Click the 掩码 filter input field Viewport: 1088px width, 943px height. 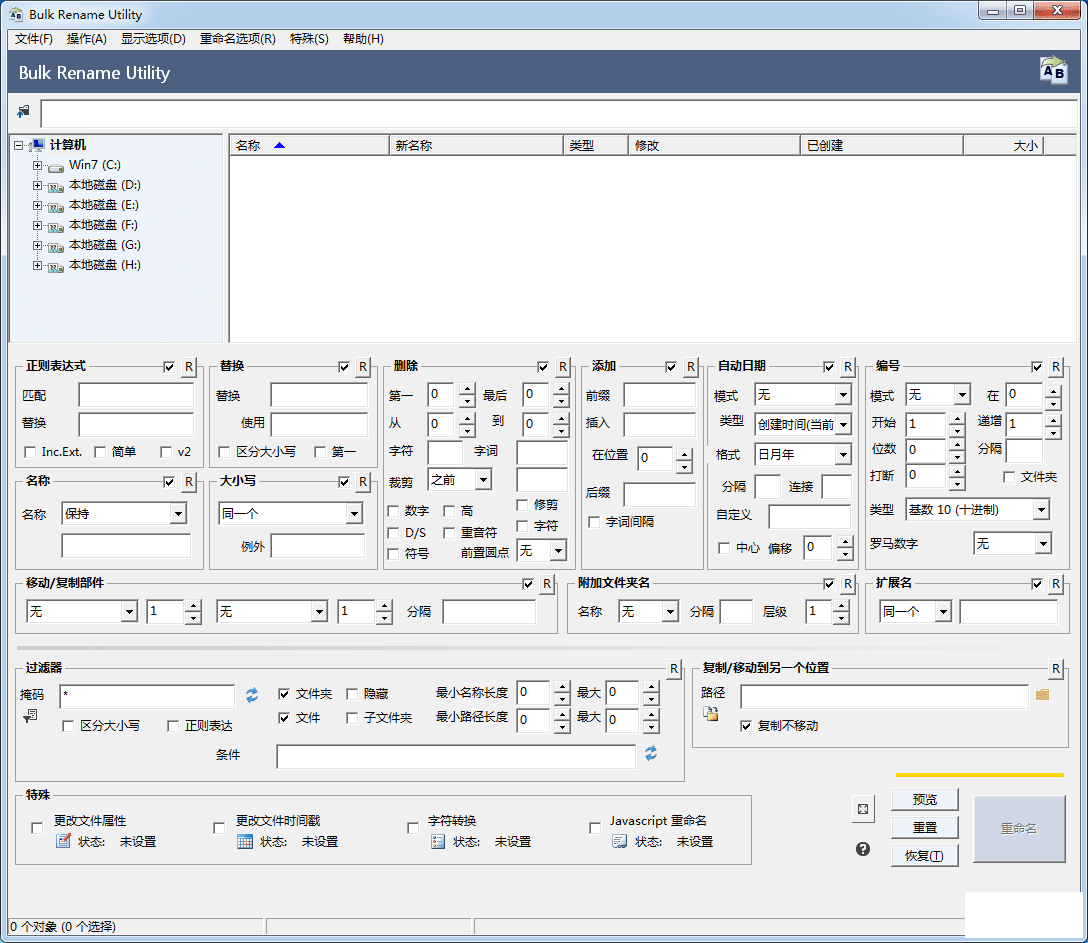click(x=147, y=696)
